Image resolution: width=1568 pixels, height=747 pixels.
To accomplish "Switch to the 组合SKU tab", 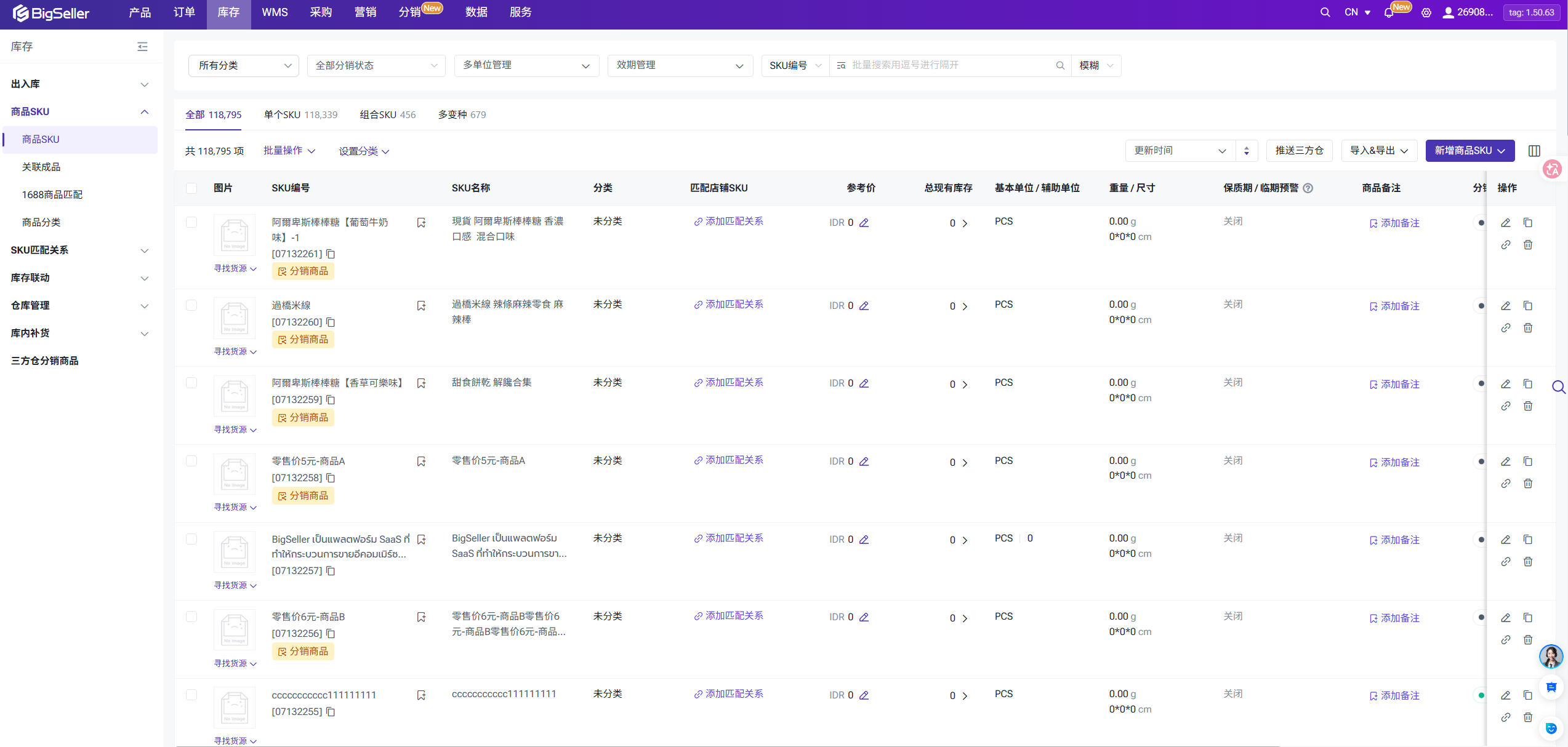I will 387,115.
